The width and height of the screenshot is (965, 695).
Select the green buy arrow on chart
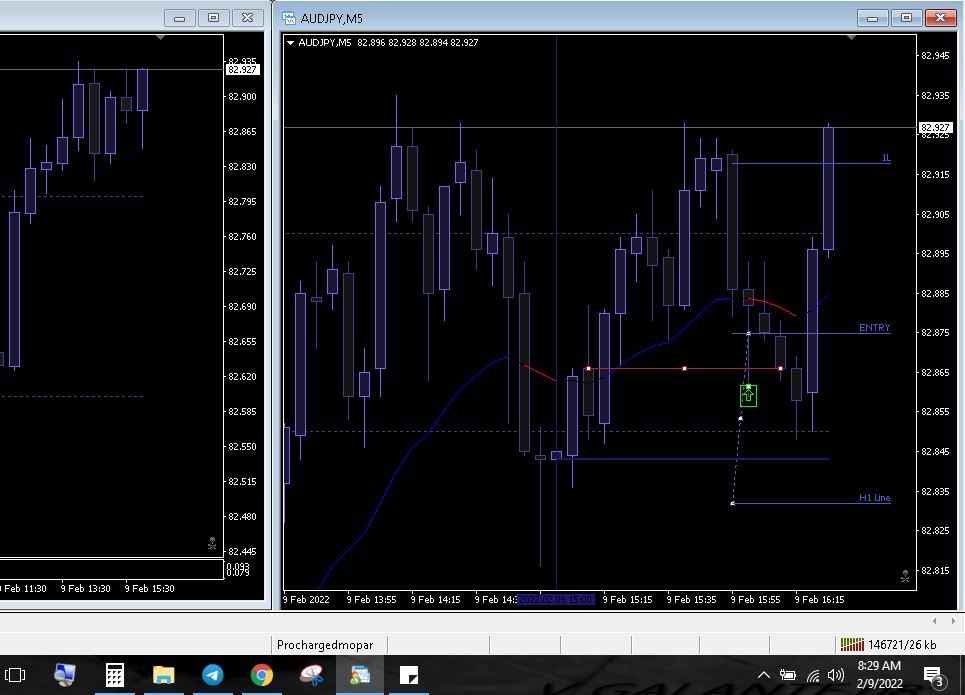[748, 395]
